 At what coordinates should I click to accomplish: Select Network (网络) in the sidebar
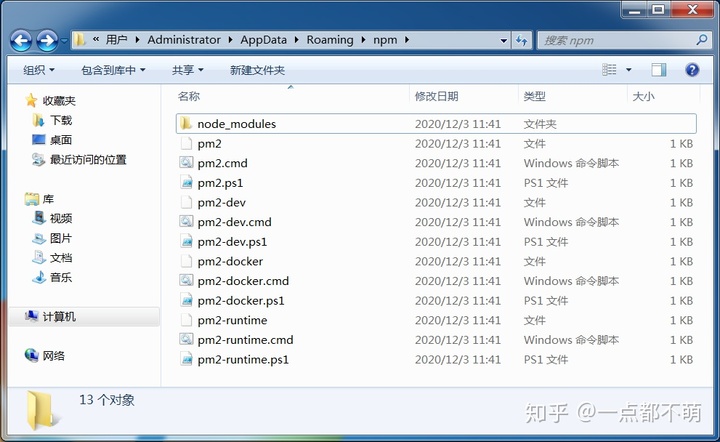point(45,356)
